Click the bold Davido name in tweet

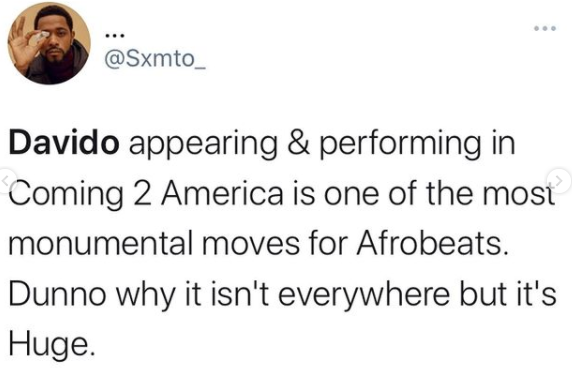tap(64, 142)
